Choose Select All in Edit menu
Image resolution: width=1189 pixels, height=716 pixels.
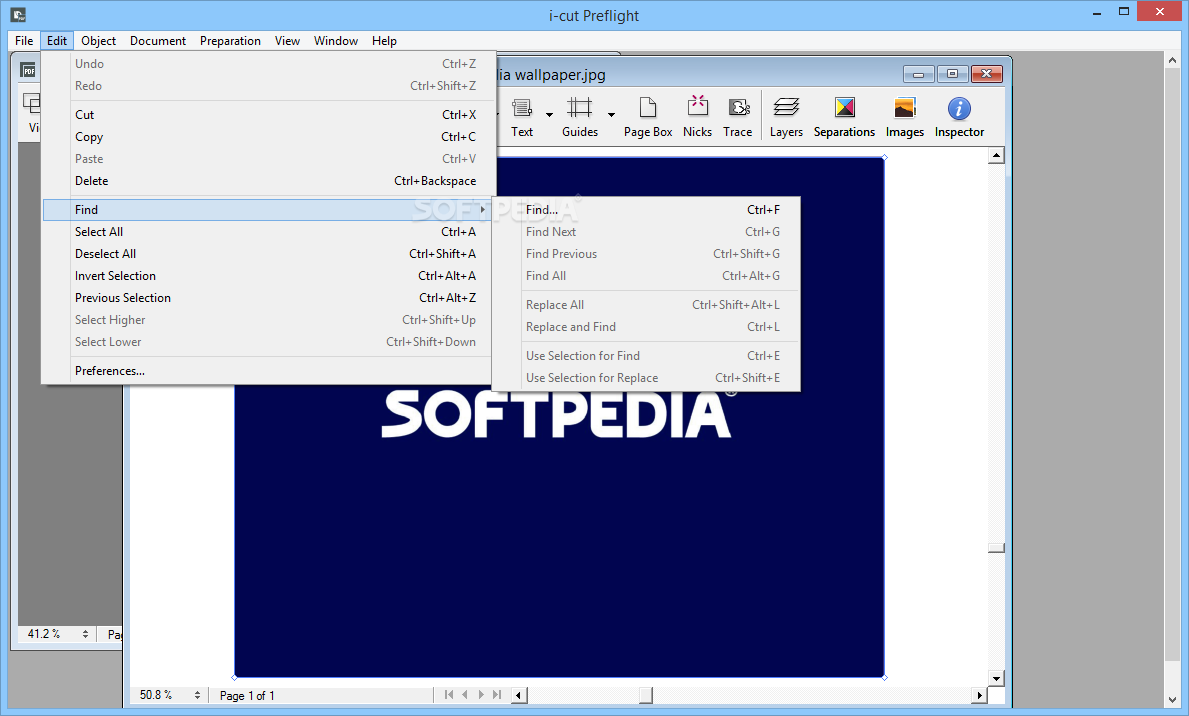pos(268,231)
